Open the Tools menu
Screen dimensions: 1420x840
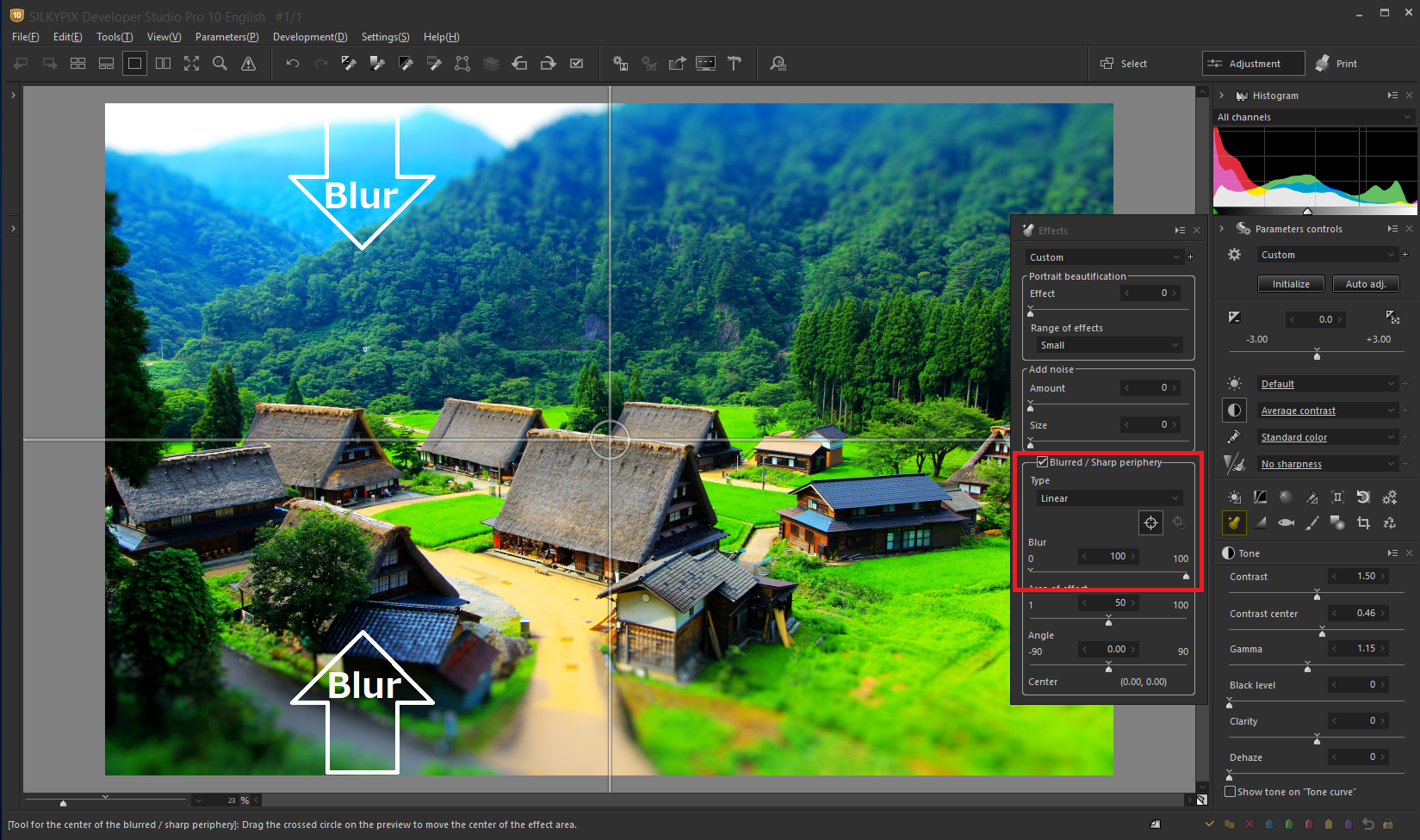pos(115,37)
